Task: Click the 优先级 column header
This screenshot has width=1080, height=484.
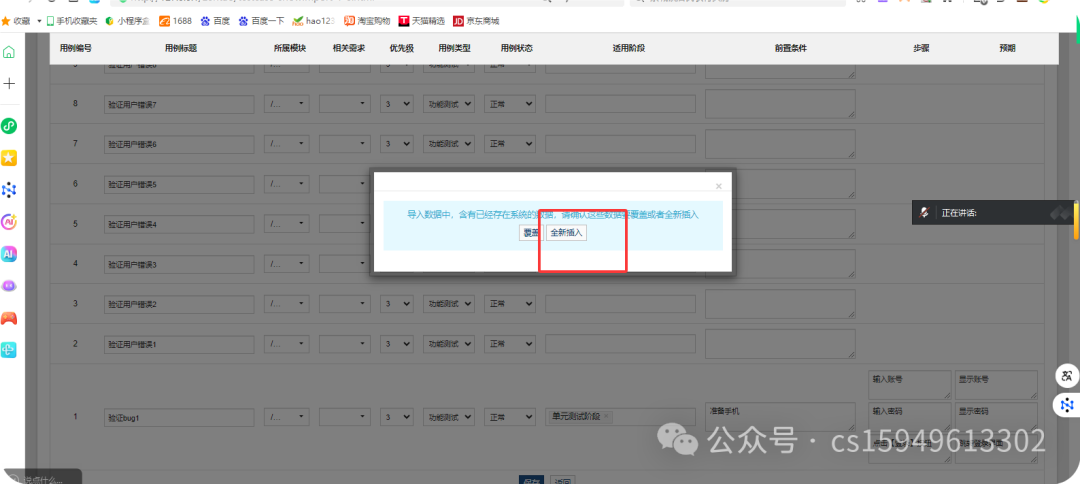Action: pos(402,49)
